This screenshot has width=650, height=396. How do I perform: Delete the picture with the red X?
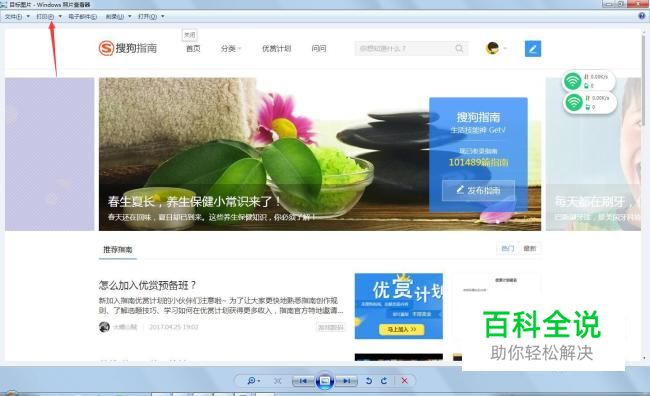coord(404,381)
